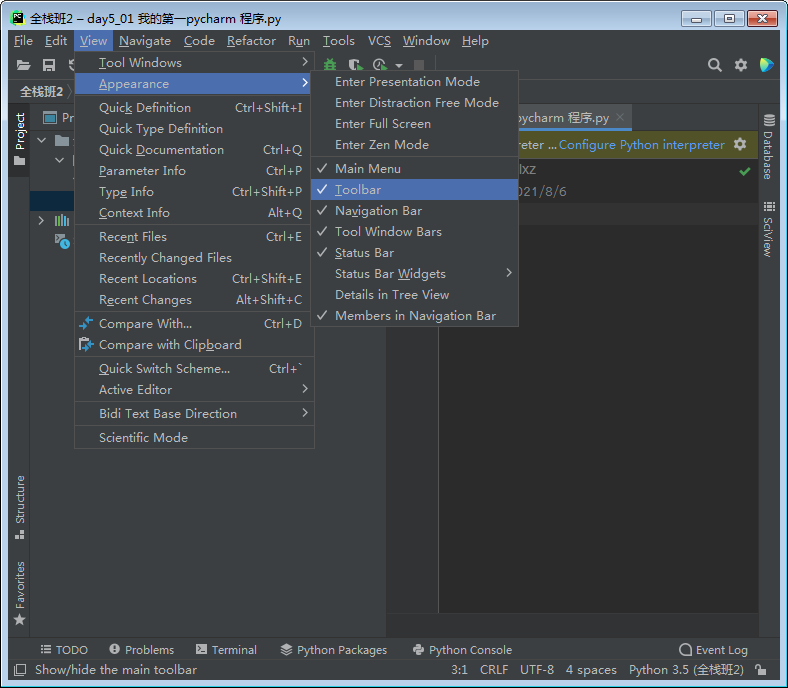Open the Favorites tool window
Viewport: 788px width, 688px height.
click(20, 593)
